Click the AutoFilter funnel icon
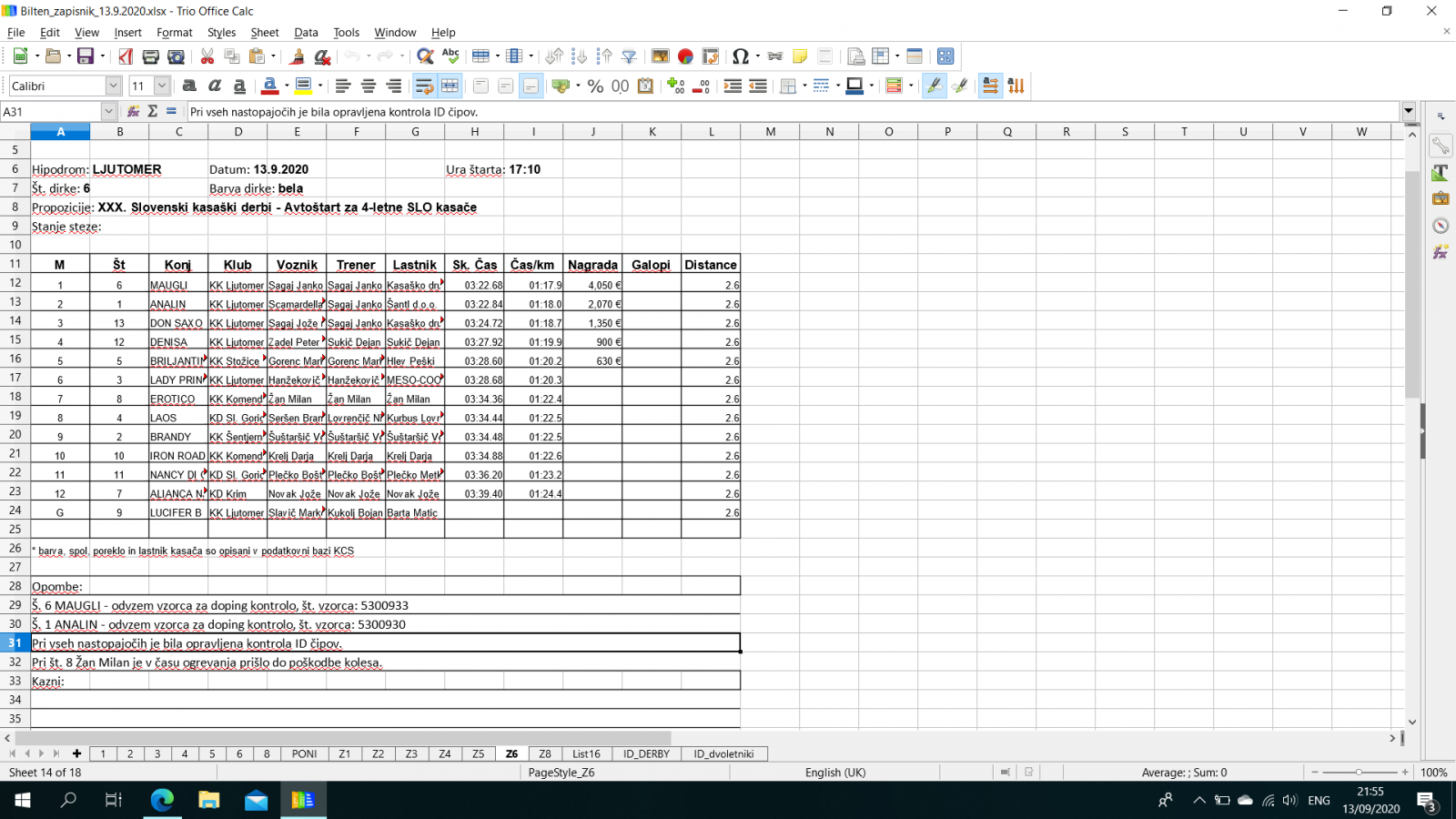This screenshot has width=1456, height=819. point(629,56)
